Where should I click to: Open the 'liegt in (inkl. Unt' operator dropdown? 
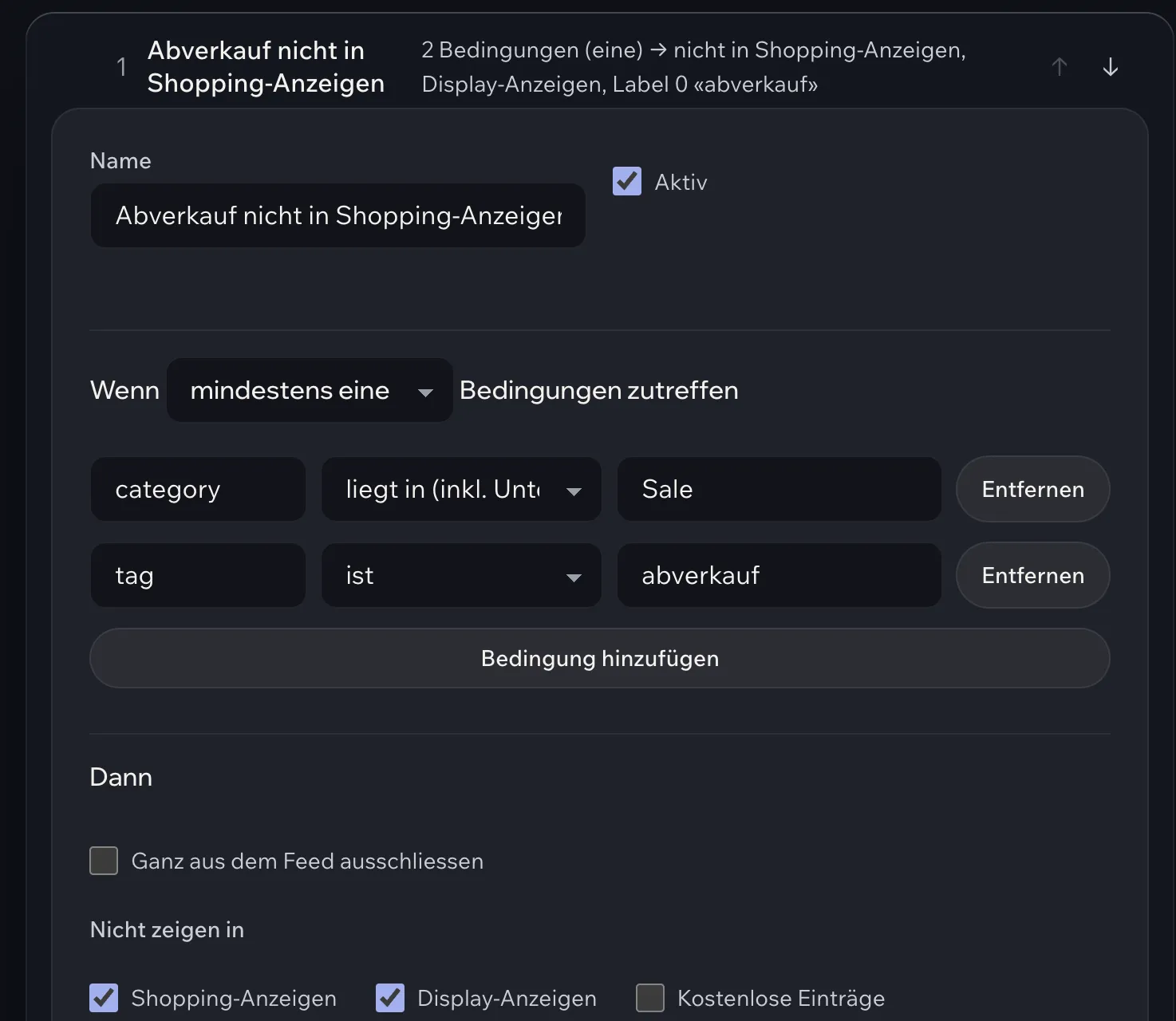(x=461, y=489)
